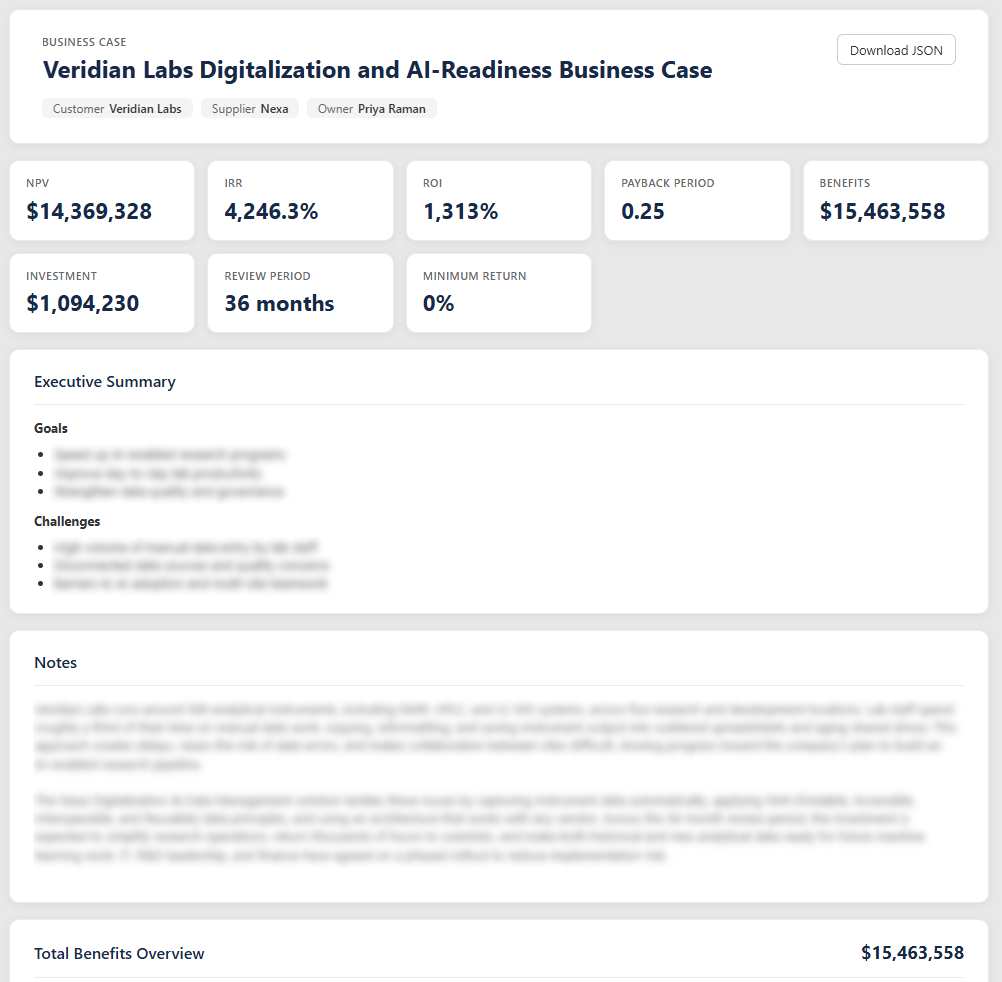Viewport: 1002px width, 982px height.
Task: Click the business case main title
Action: 377,70
